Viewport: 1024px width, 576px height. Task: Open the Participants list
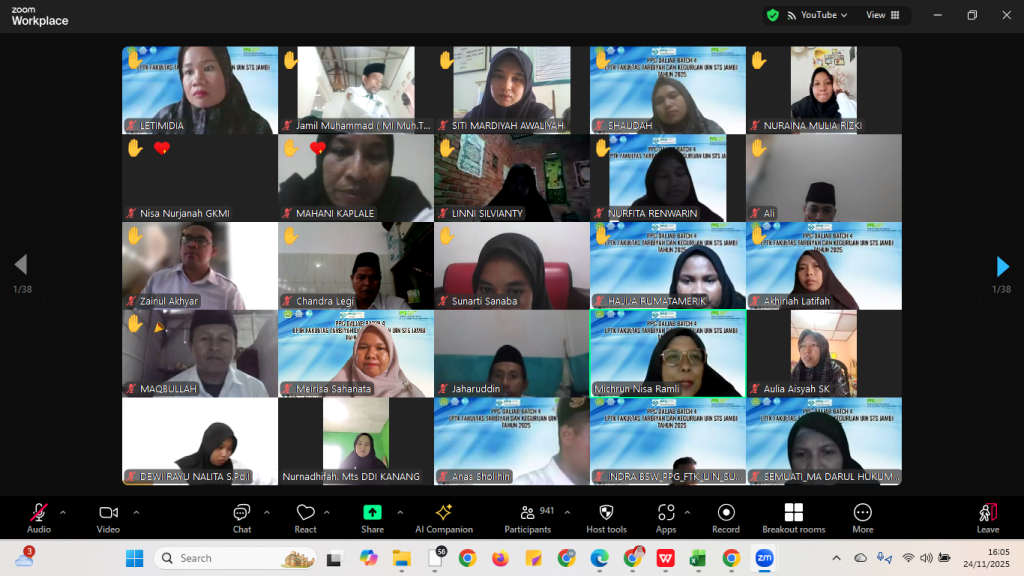pyautogui.click(x=527, y=517)
